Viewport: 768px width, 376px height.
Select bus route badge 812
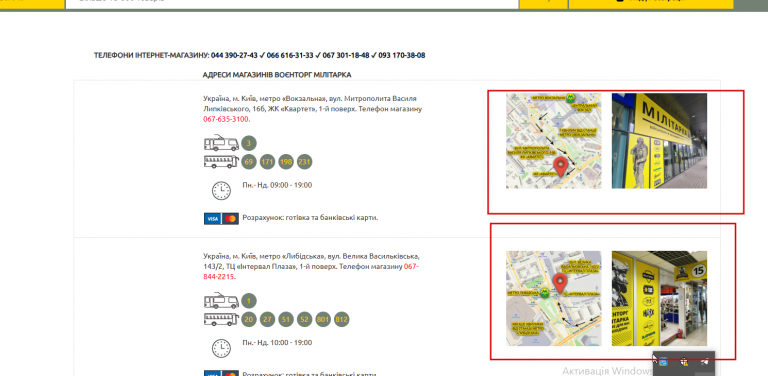[341, 320]
